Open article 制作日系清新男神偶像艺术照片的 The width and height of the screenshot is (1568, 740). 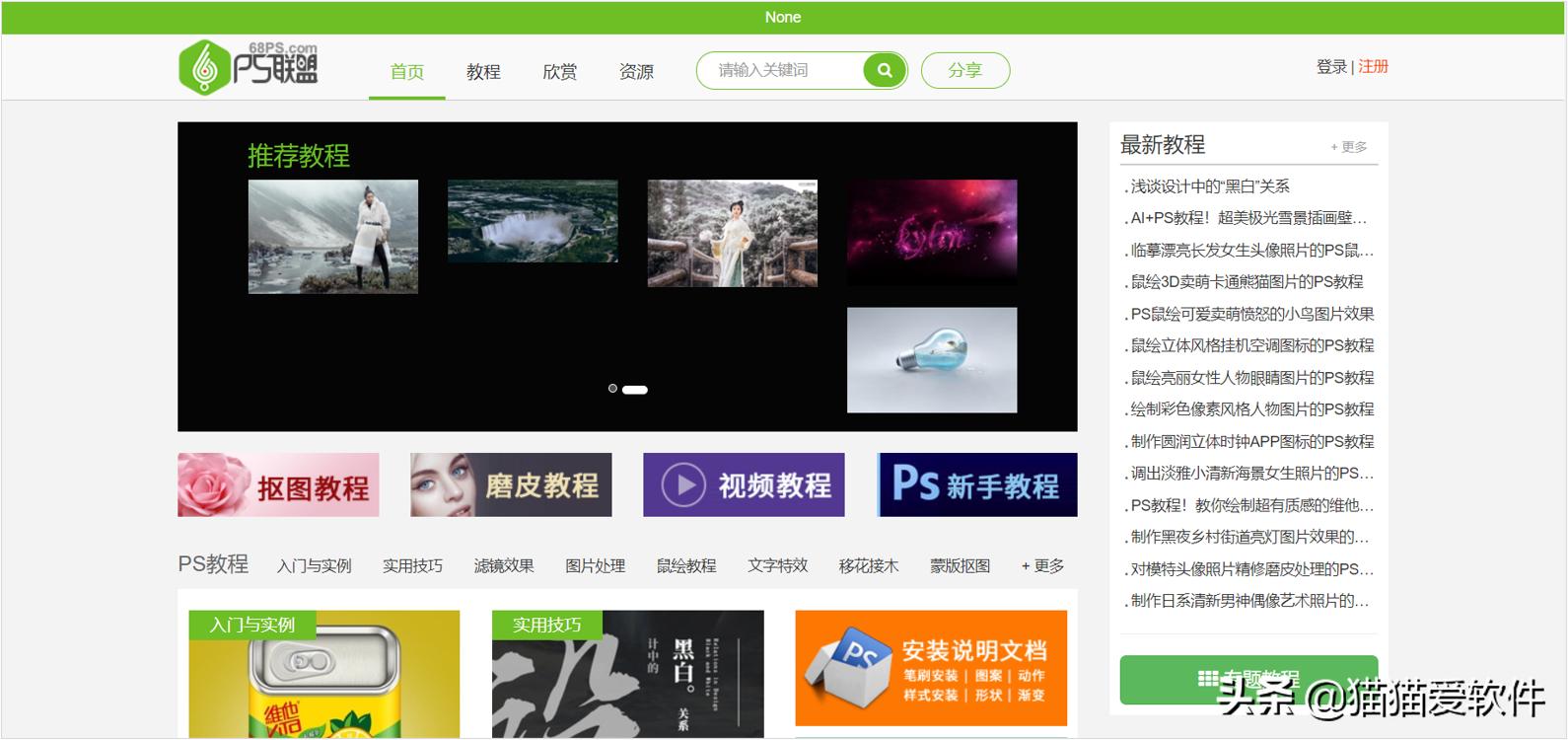(1248, 601)
